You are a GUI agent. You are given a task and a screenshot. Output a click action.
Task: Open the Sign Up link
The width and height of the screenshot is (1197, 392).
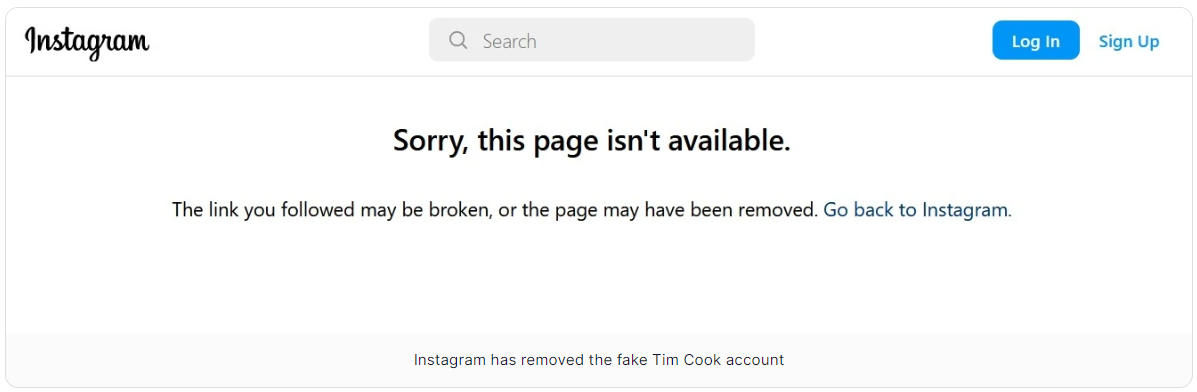pyautogui.click(x=1129, y=41)
